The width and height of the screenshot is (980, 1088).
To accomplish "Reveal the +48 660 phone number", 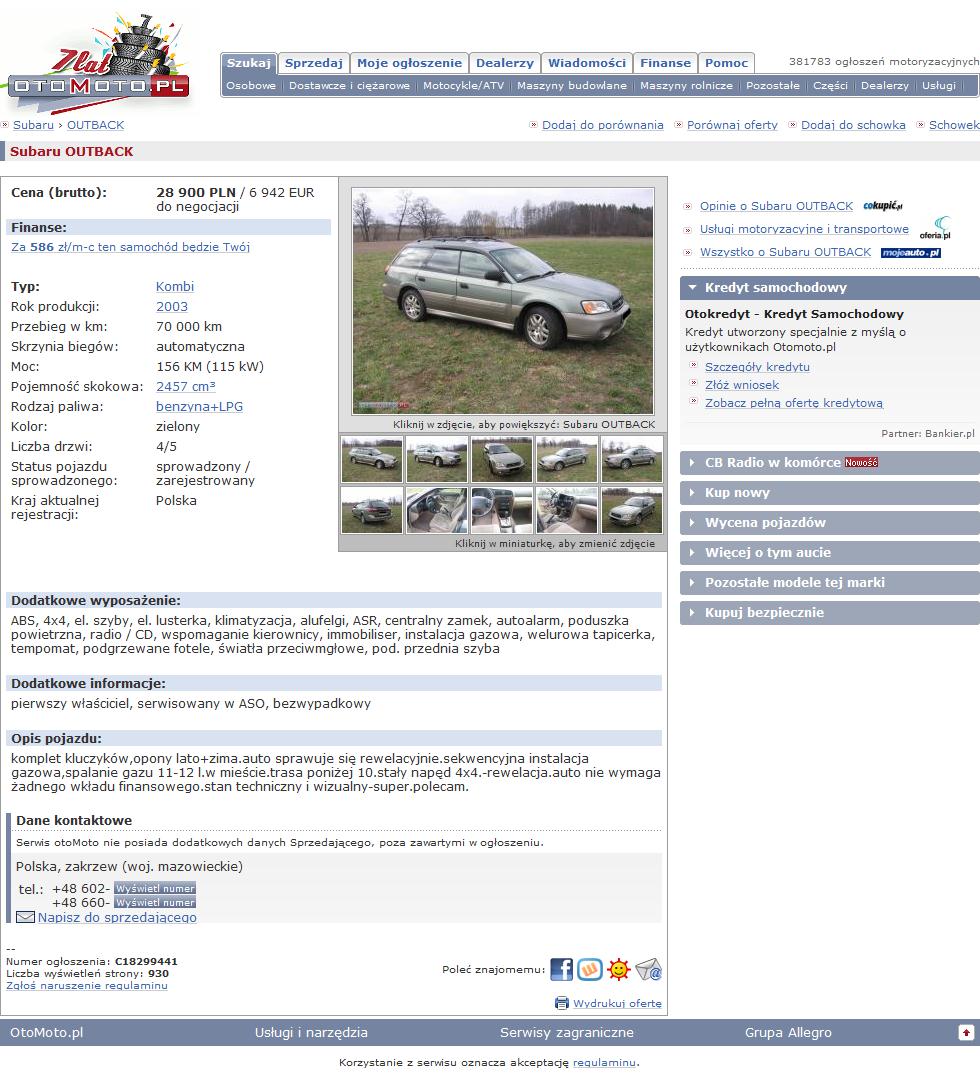I will click(x=155, y=902).
